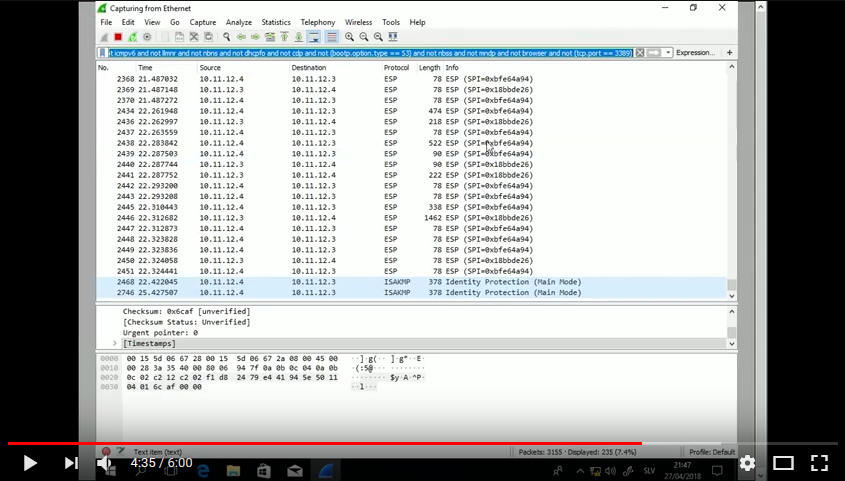845x481 pixels.
Task: Open the Telephony menu
Action: pos(317,22)
